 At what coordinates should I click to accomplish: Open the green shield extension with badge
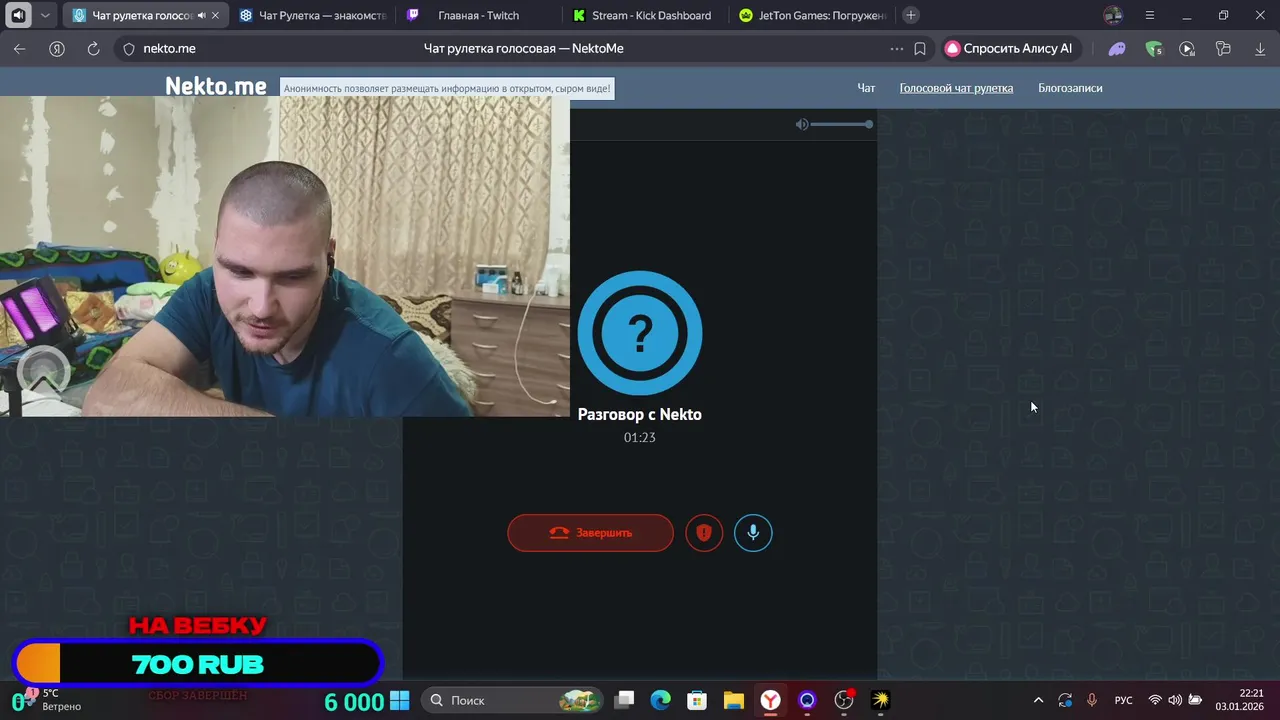pos(1154,48)
